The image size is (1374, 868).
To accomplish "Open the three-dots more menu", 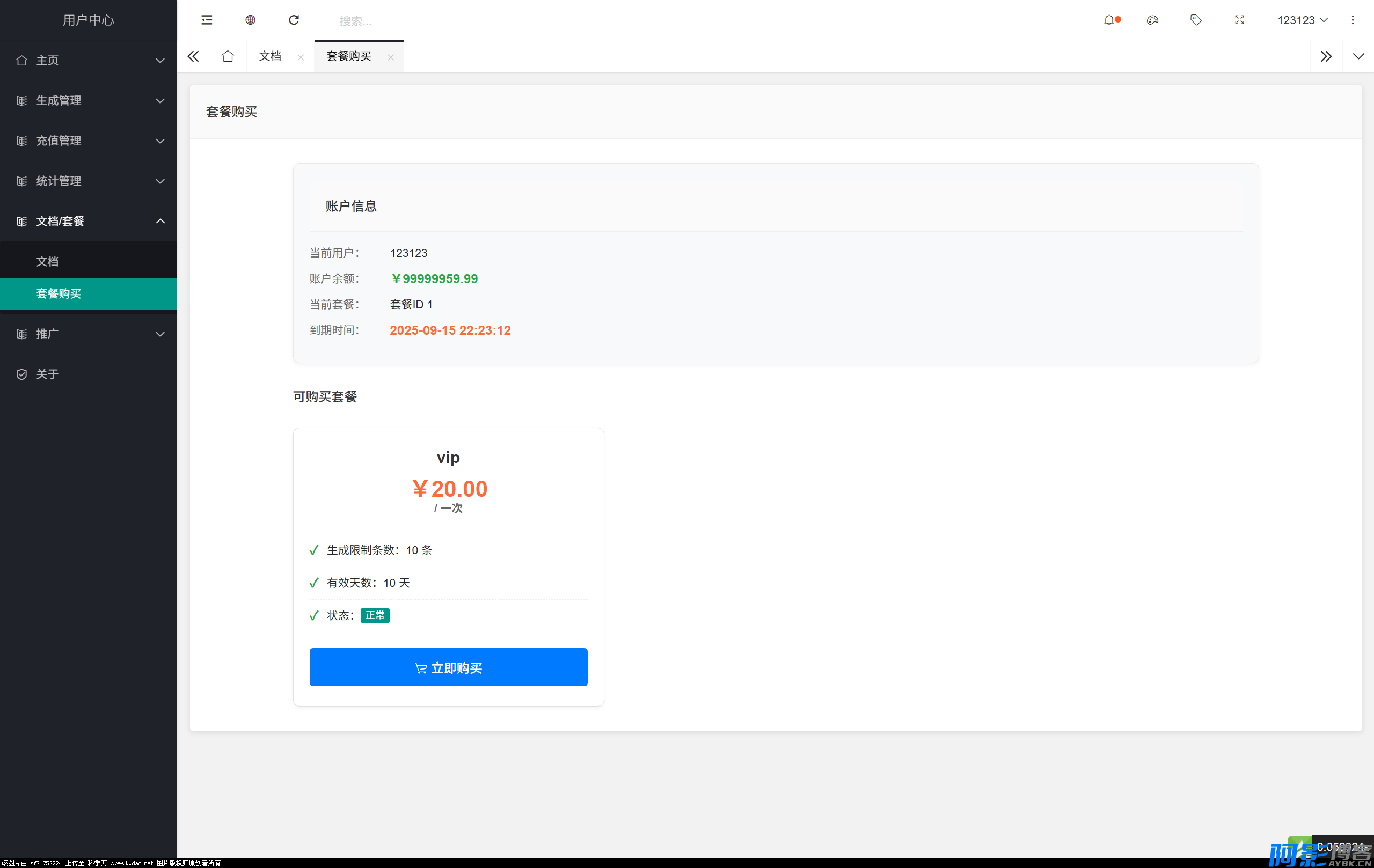I will pos(1352,20).
